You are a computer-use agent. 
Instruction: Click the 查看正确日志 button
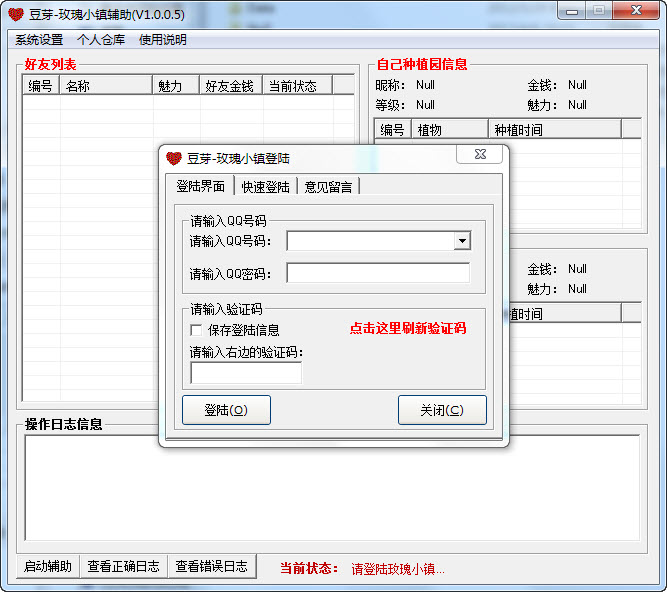click(124, 566)
